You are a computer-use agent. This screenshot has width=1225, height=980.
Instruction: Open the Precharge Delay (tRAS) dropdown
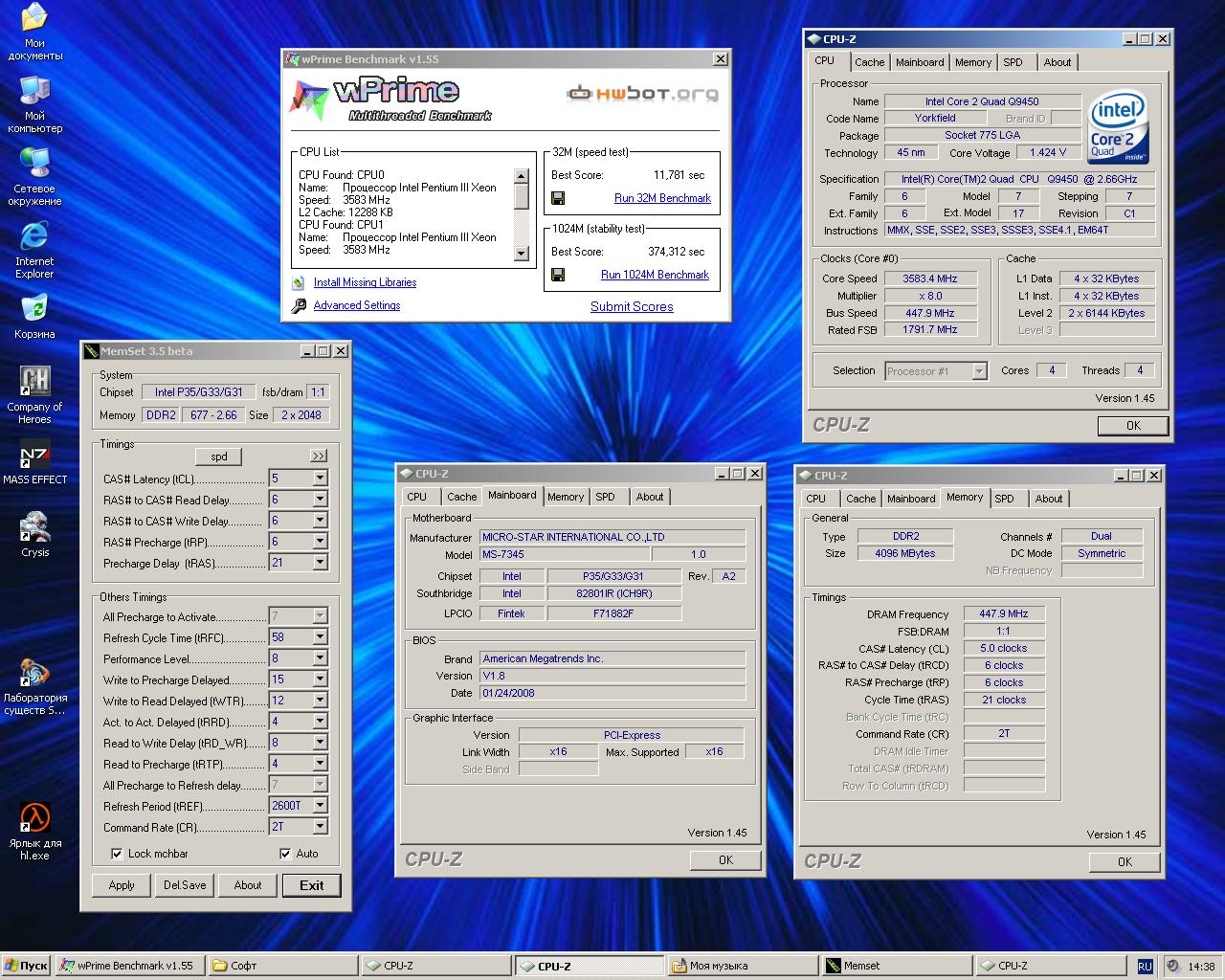click(x=320, y=563)
